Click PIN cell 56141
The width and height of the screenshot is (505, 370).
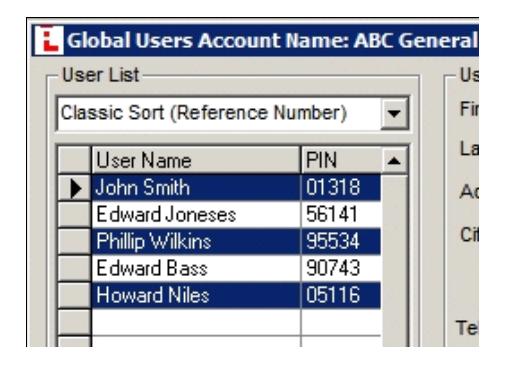(x=341, y=214)
